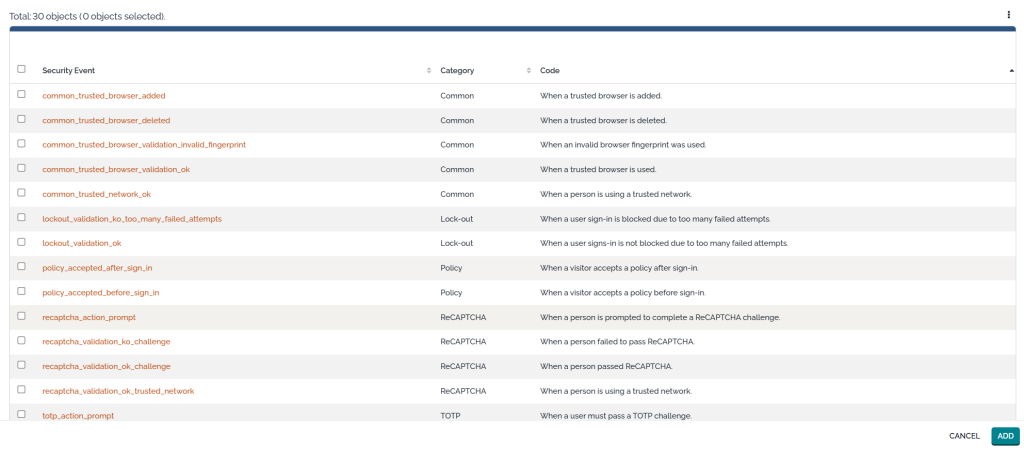Click the Category column header
Image resolution: width=1024 pixels, height=451 pixels.
[x=457, y=71]
